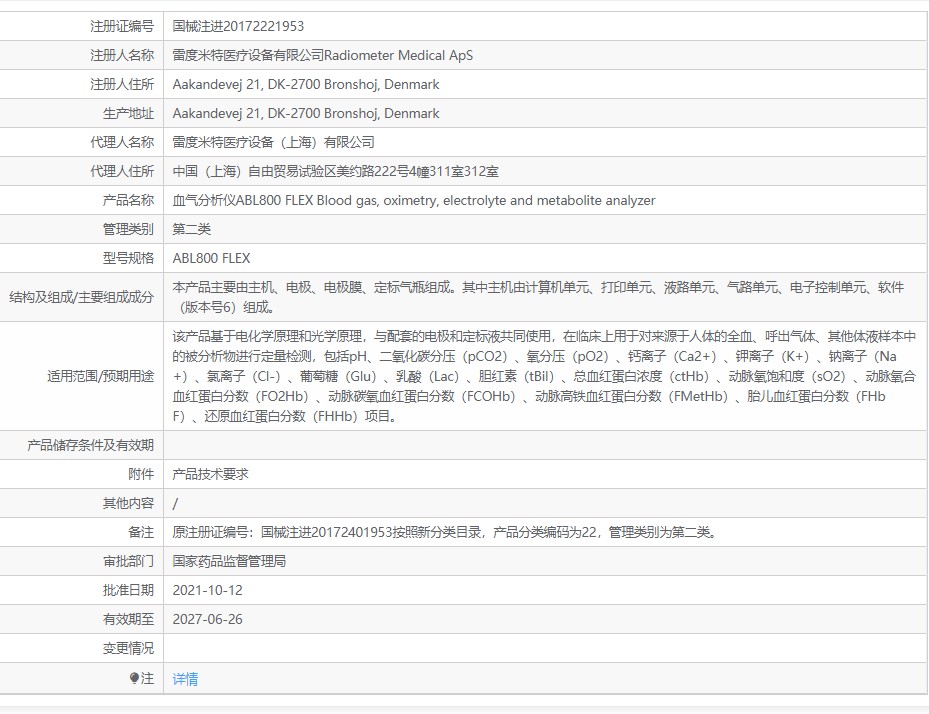Click the intended use paragraph starting 该产品基于电化学原理

point(544,376)
